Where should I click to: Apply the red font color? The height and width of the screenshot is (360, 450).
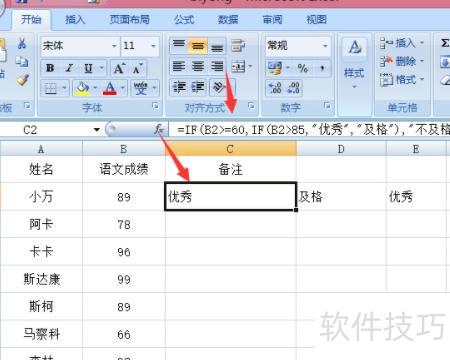(x=110, y=88)
